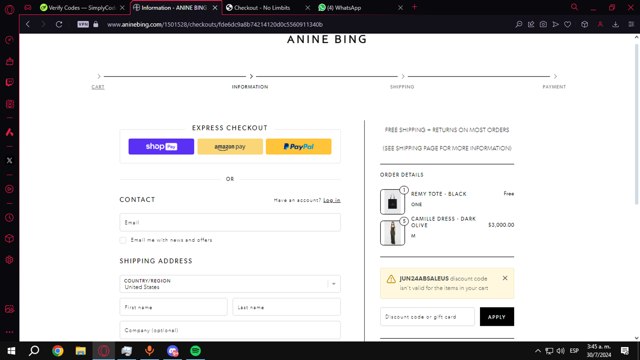Image resolution: width=640 pixels, height=360 pixels.
Task: Open X (Twitter) panel in sidebar
Action: [x=9, y=160]
